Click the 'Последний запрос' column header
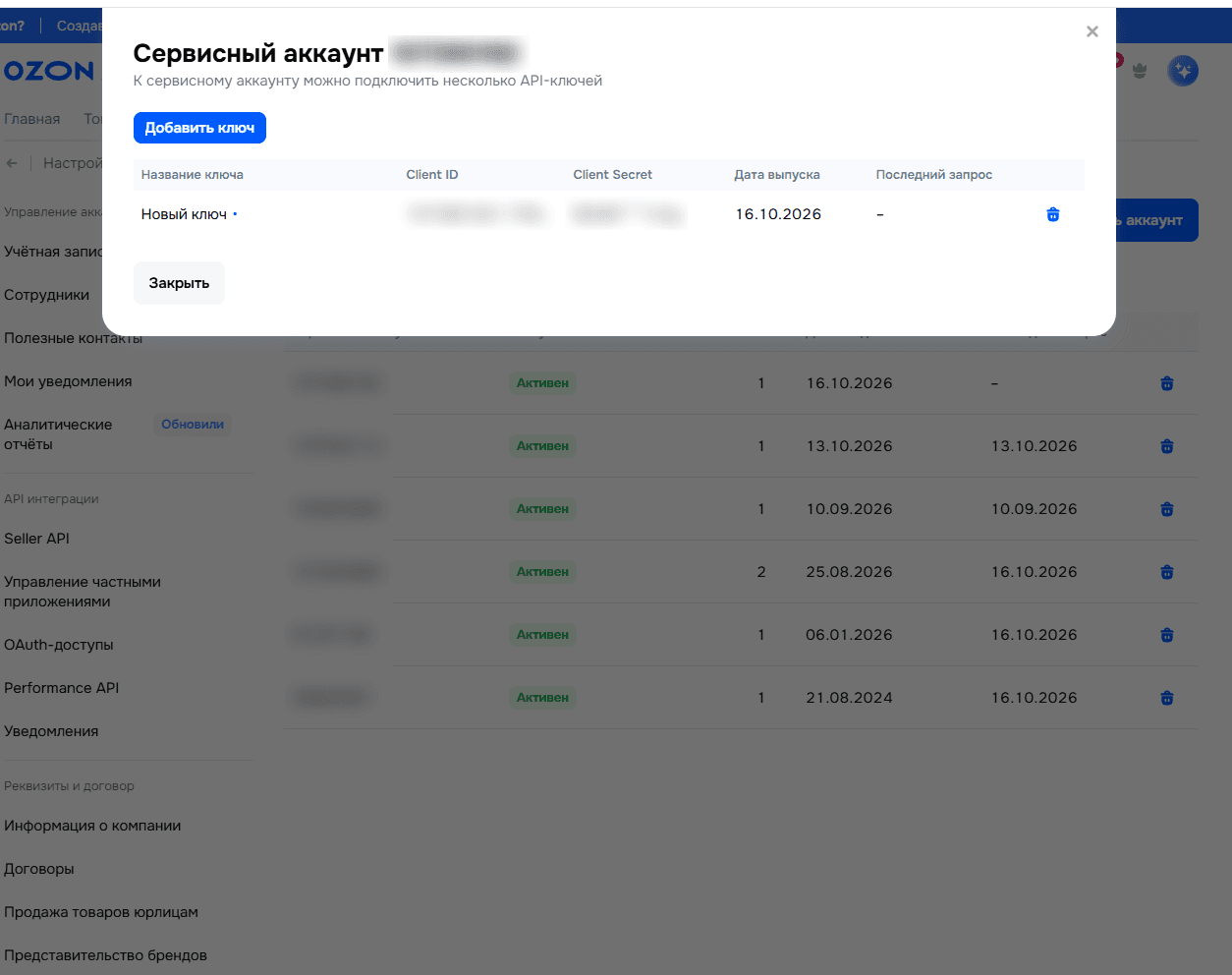 (934, 175)
